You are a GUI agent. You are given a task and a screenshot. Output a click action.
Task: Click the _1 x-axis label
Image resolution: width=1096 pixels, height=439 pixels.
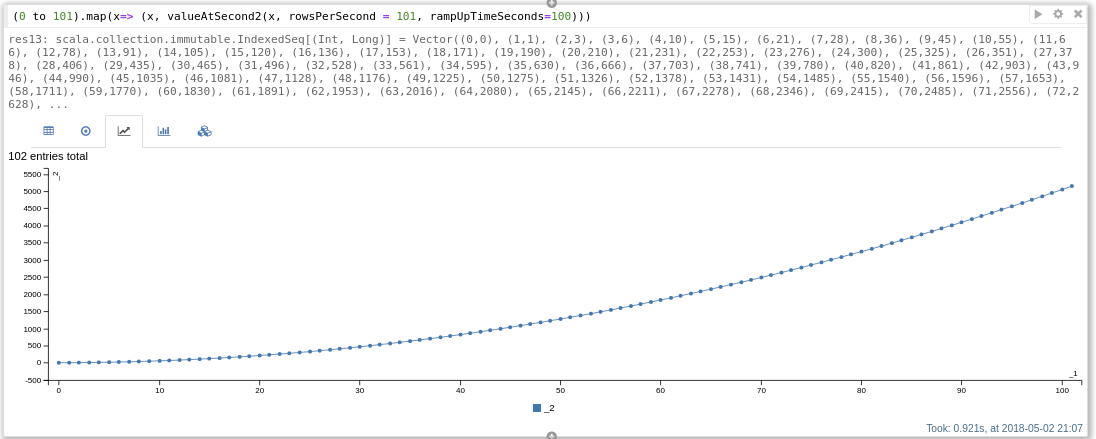coord(1073,373)
